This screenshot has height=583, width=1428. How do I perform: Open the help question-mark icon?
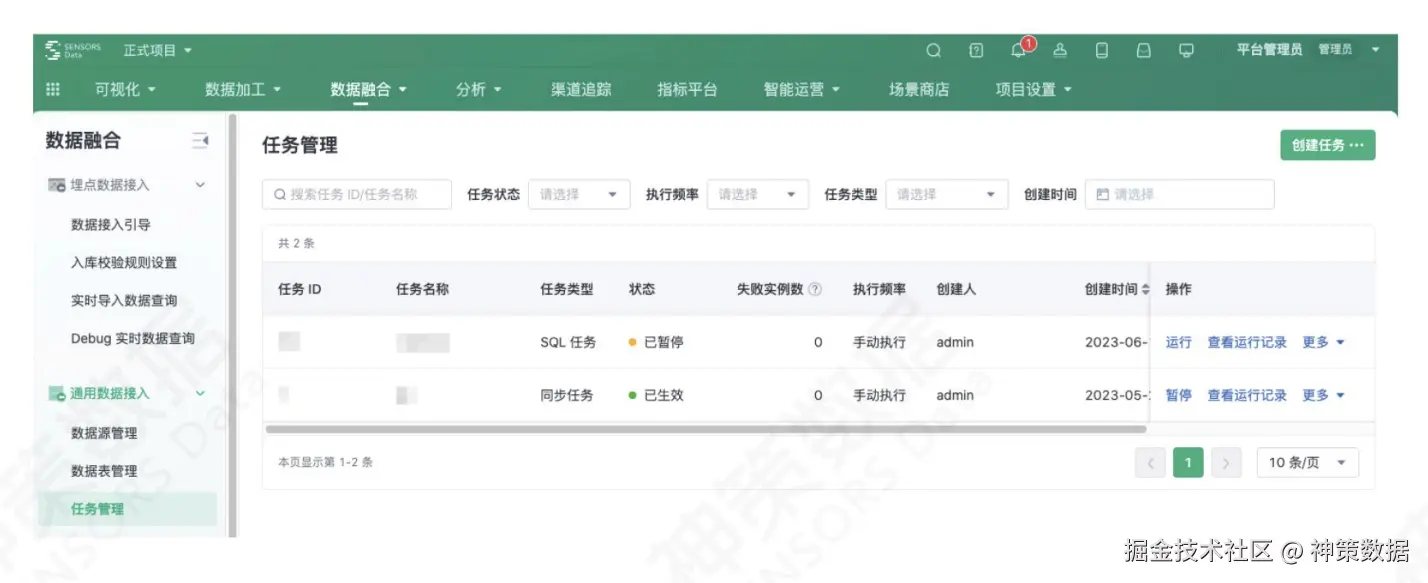(x=976, y=50)
